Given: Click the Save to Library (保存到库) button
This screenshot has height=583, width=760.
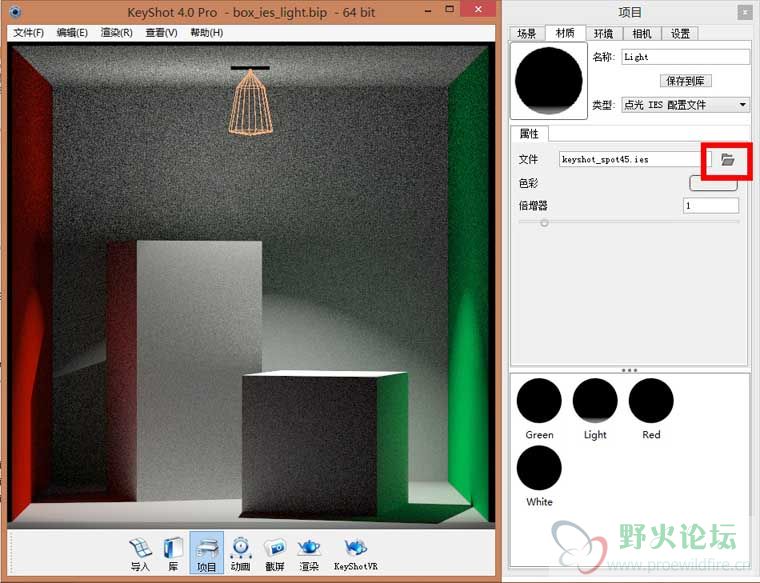Looking at the screenshot, I should coord(685,81).
